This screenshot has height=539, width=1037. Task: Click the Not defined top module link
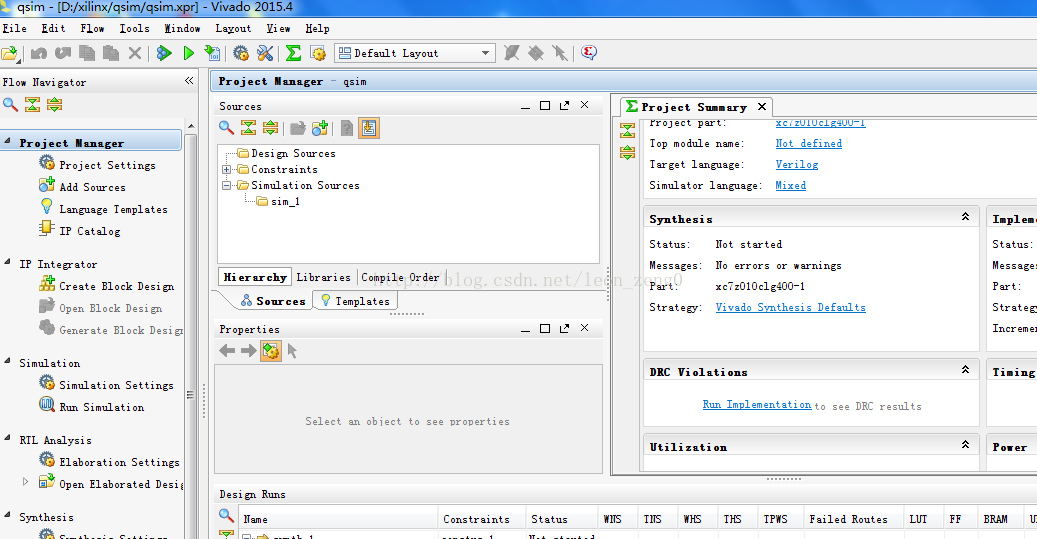(x=809, y=144)
